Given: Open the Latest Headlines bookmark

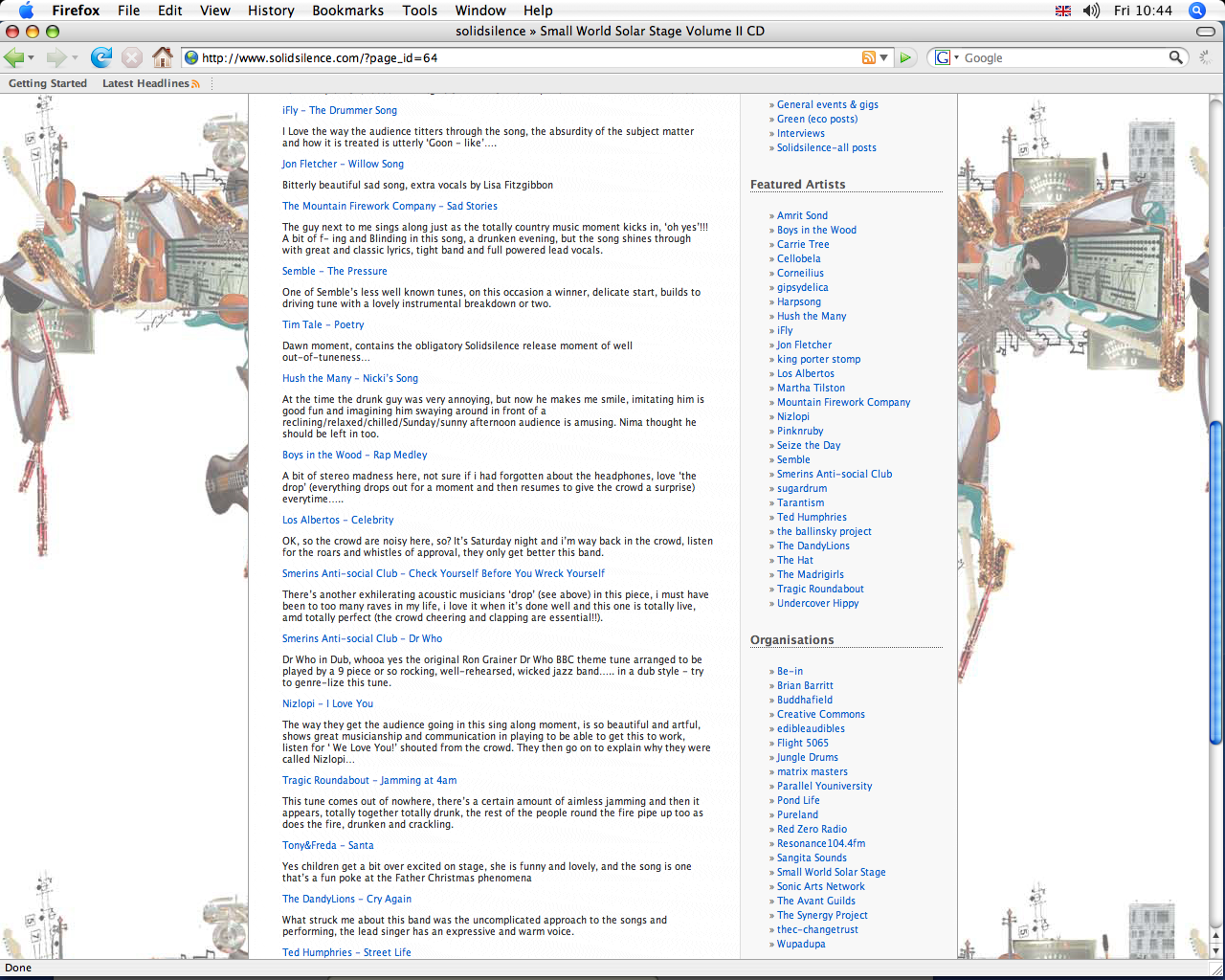Looking at the screenshot, I should (145, 83).
